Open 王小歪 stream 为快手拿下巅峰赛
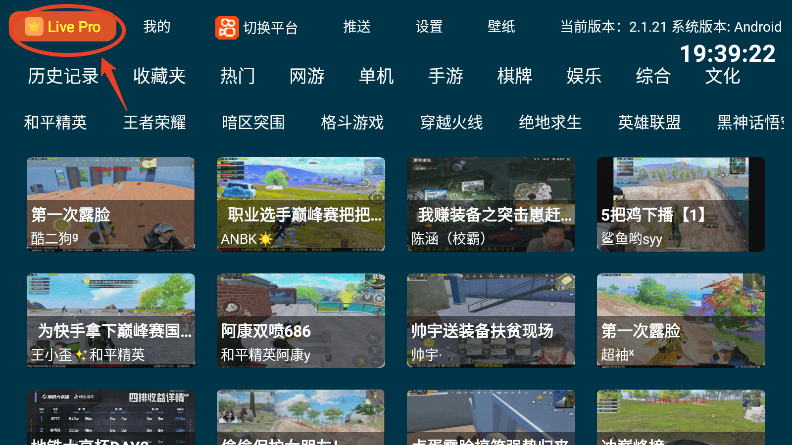 (x=111, y=321)
